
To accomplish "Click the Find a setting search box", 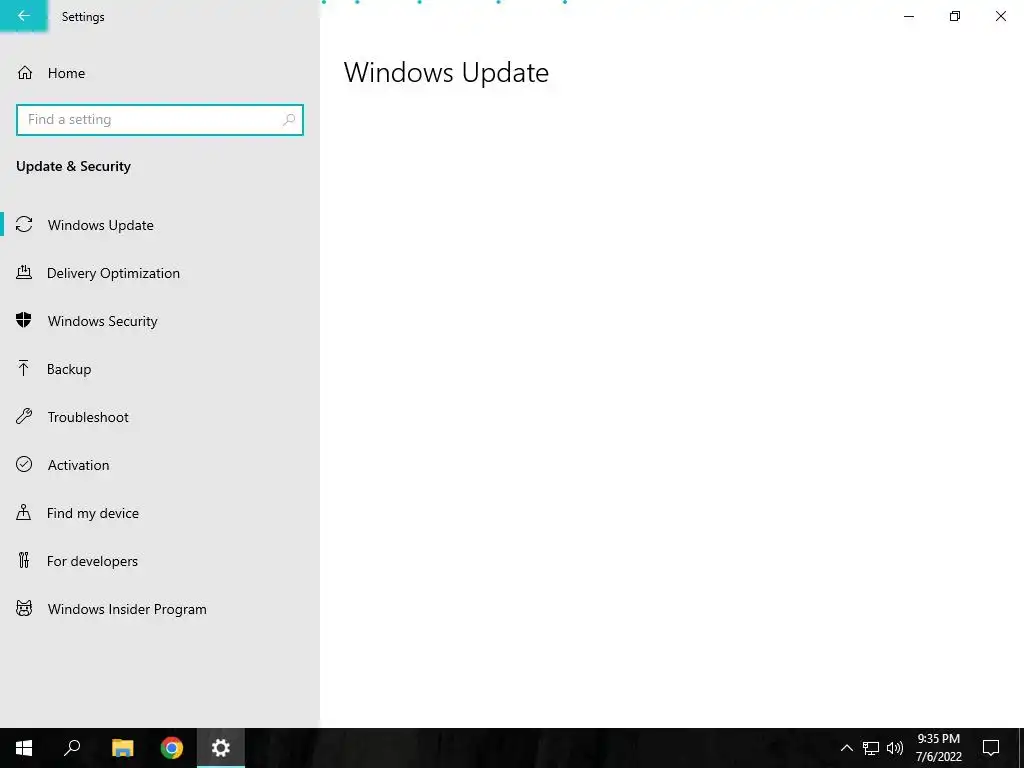I will point(160,120).
